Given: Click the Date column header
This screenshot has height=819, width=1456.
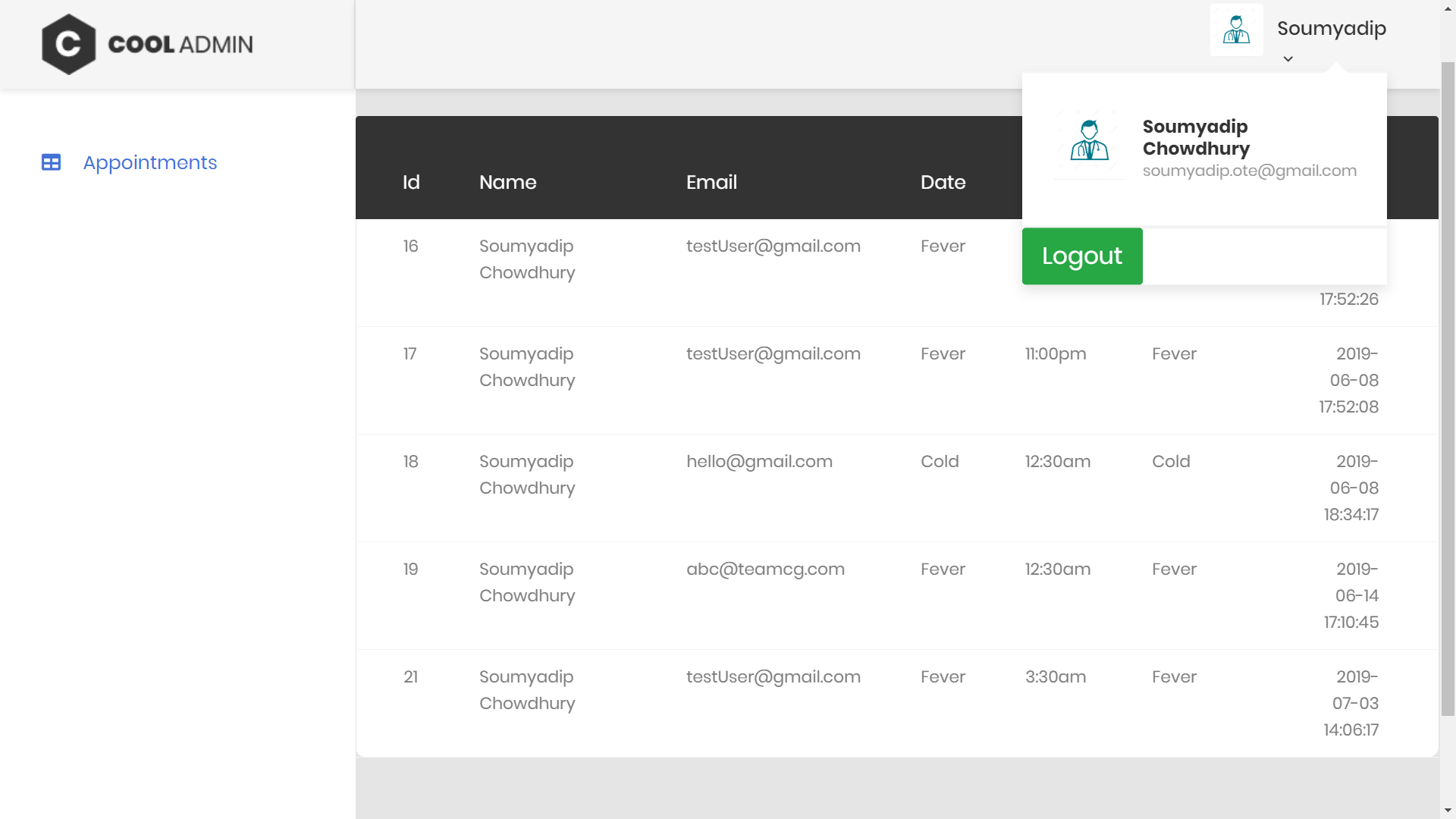Looking at the screenshot, I should 943,182.
